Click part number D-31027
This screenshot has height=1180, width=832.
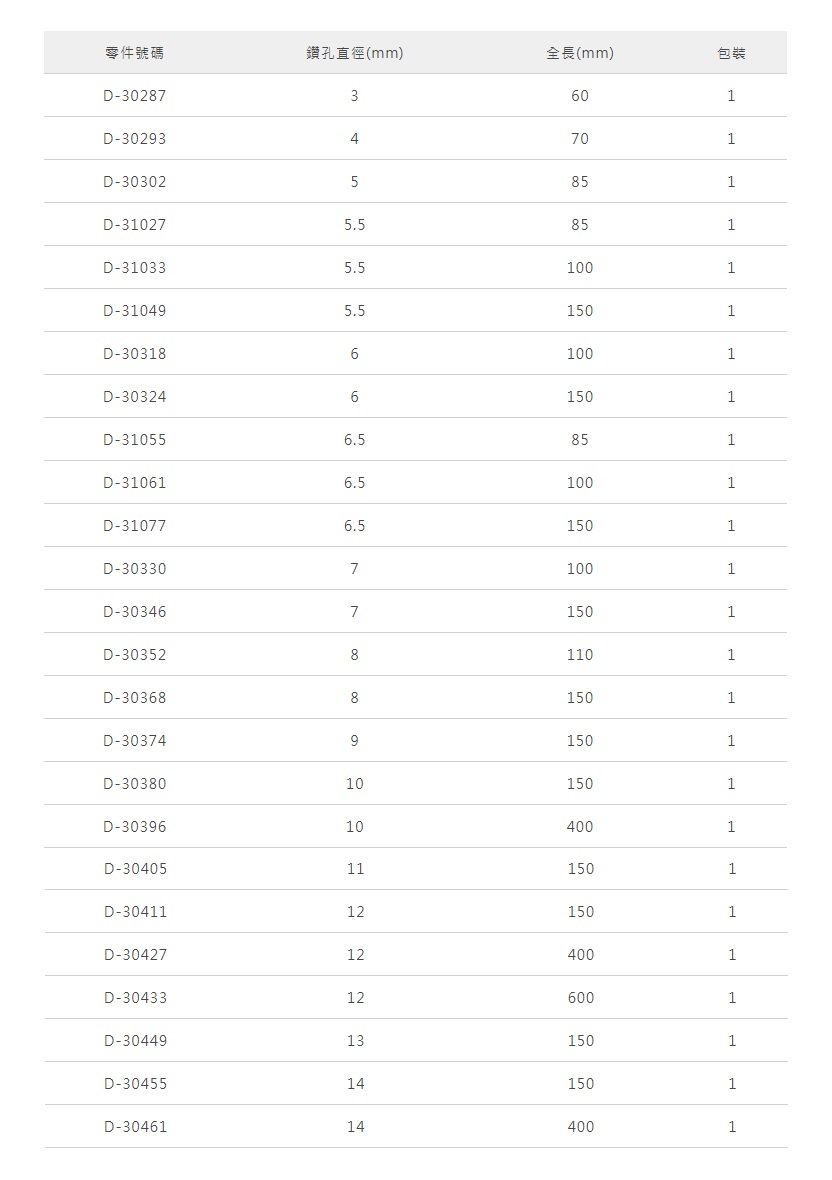point(135,225)
